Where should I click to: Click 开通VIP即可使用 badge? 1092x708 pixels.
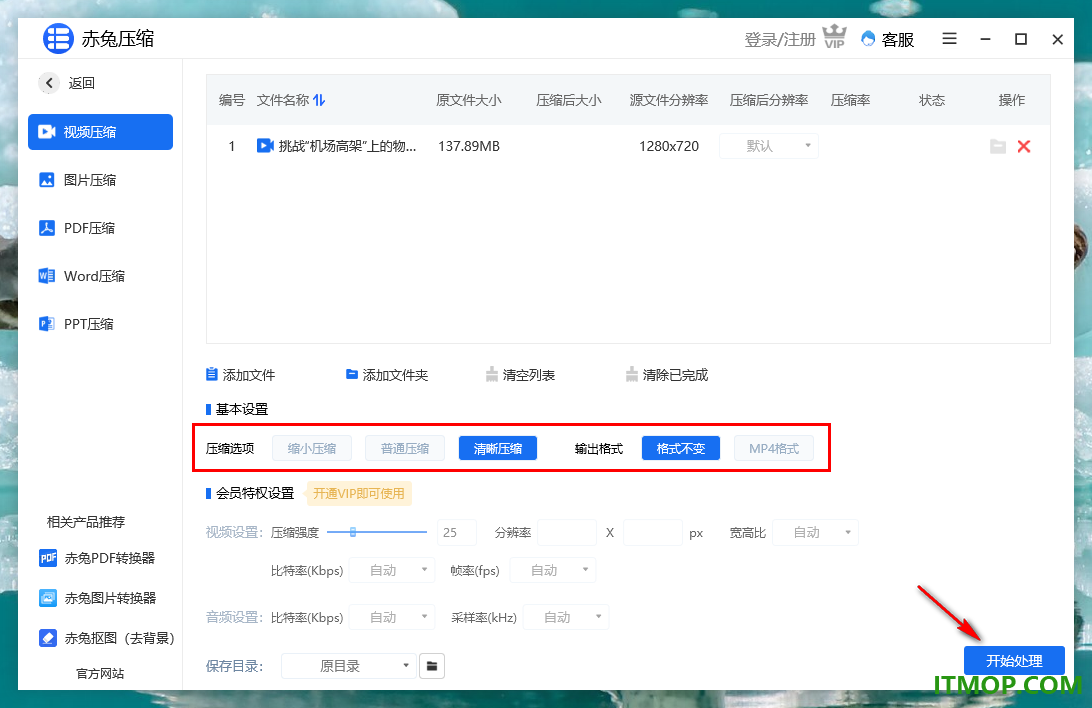pyautogui.click(x=359, y=494)
